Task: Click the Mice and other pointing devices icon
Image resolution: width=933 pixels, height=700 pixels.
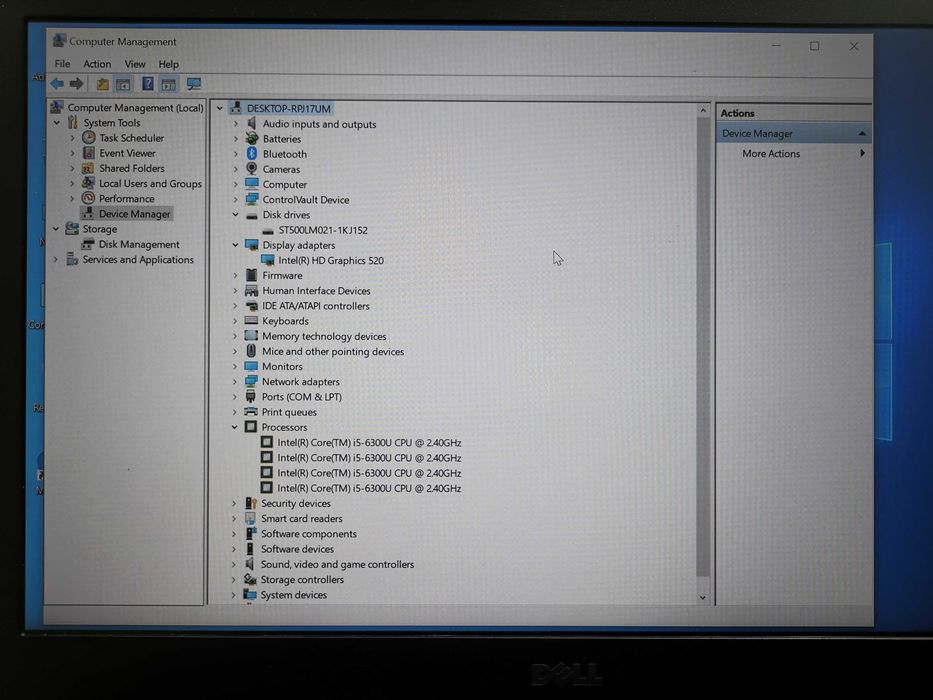Action: pyautogui.click(x=251, y=351)
